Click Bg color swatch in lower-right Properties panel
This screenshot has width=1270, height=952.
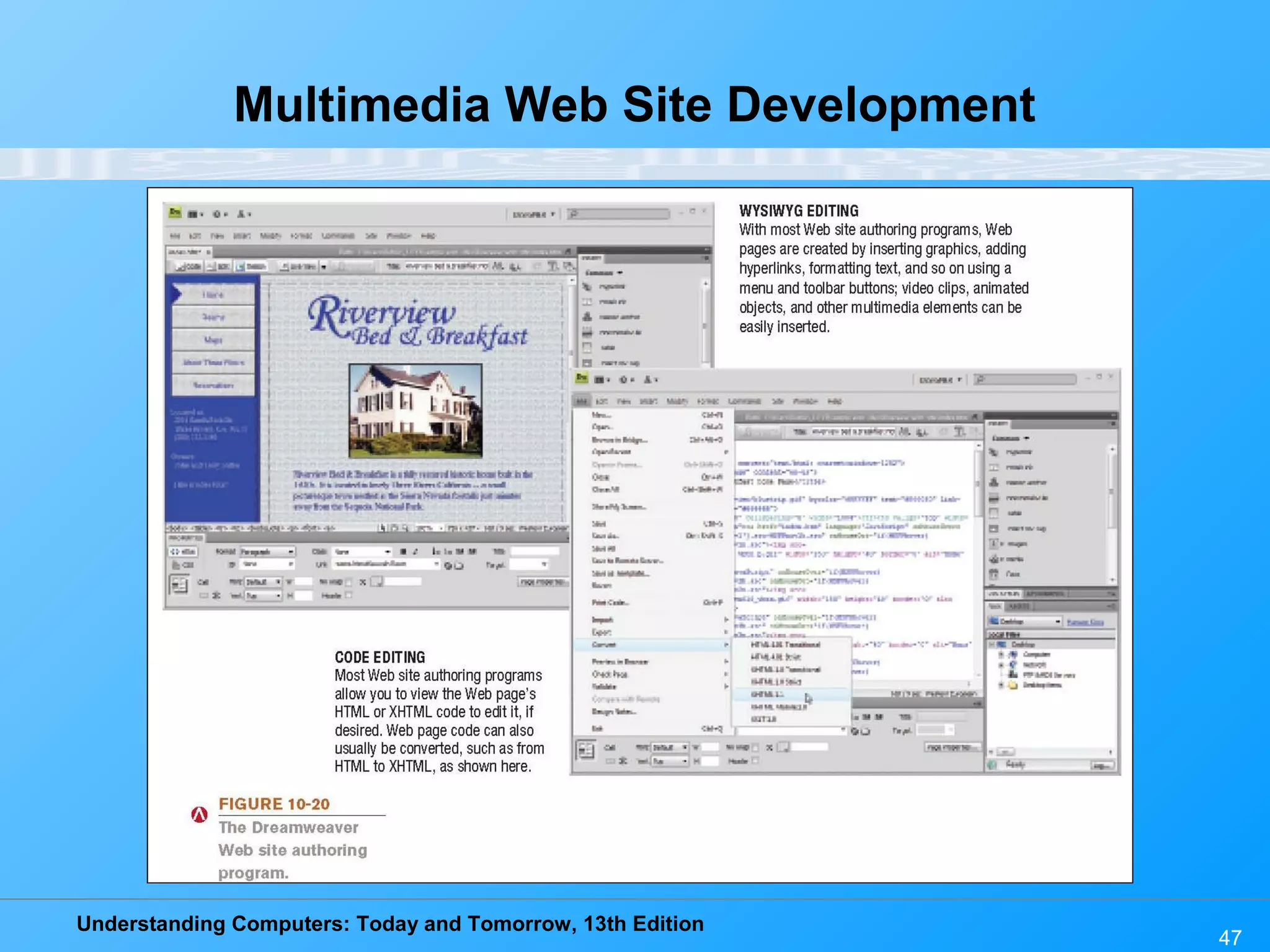pyautogui.click(x=784, y=747)
